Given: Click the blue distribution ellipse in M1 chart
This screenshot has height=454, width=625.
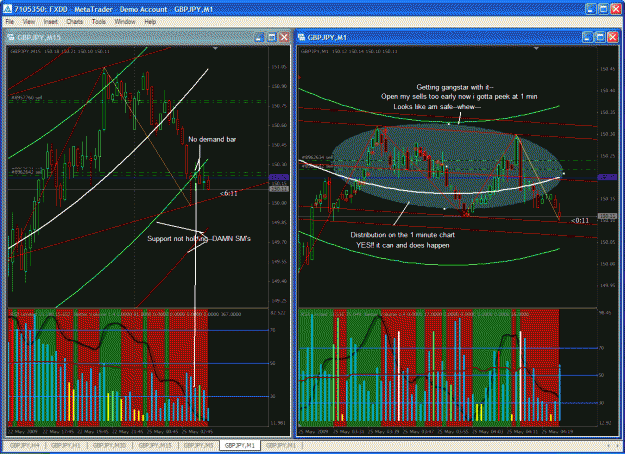Looking at the screenshot, I should tap(446, 167).
